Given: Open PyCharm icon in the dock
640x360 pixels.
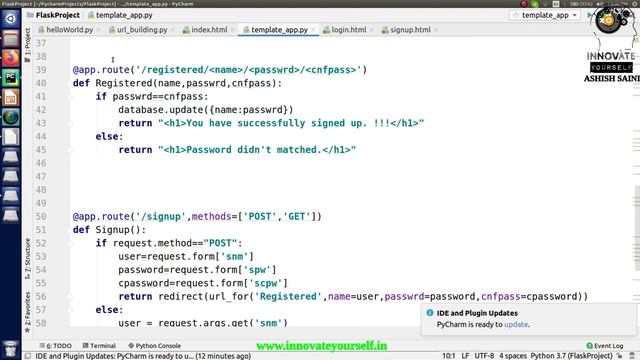Looking at the screenshot, I should pos(10,78).
